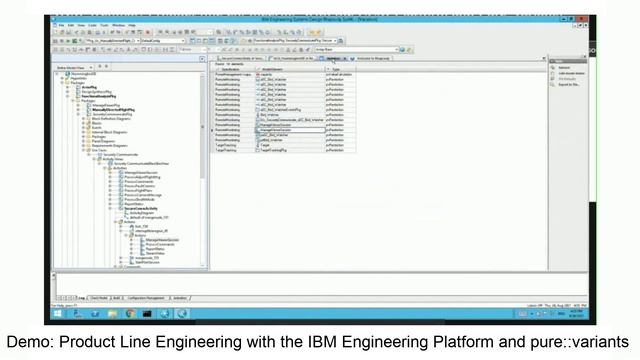Click the browser tree vertical scrollbar
640x360 pixels.
[x=202, y=127]
